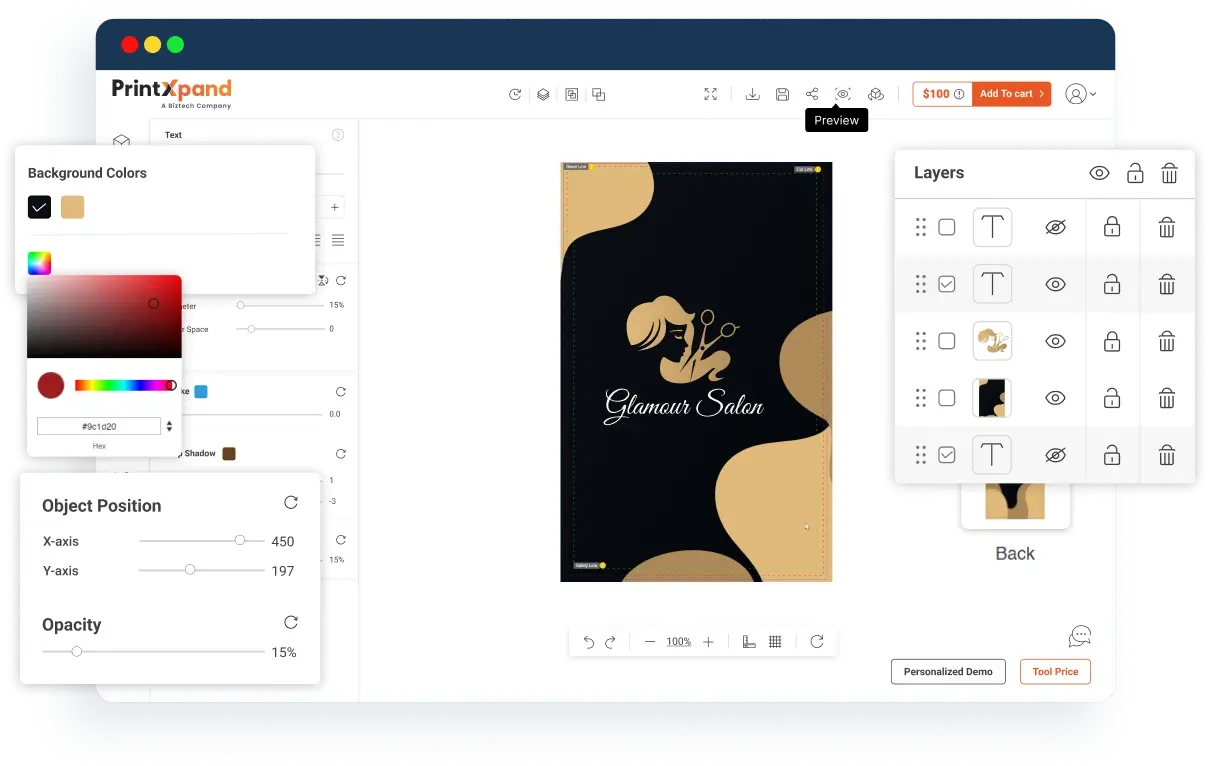Lock the background shape layer
The image size is (1209, 766).
[1112, 398]
